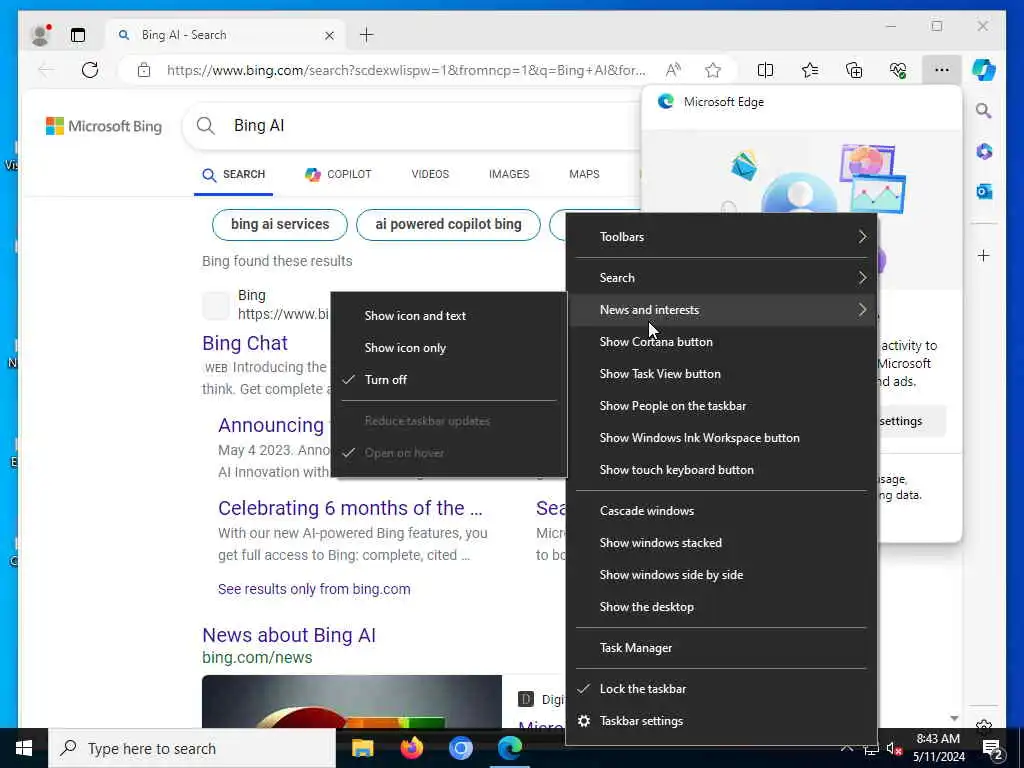Click the browser address bar URL
1024x768 pixels.
click(x=406, y=70)
